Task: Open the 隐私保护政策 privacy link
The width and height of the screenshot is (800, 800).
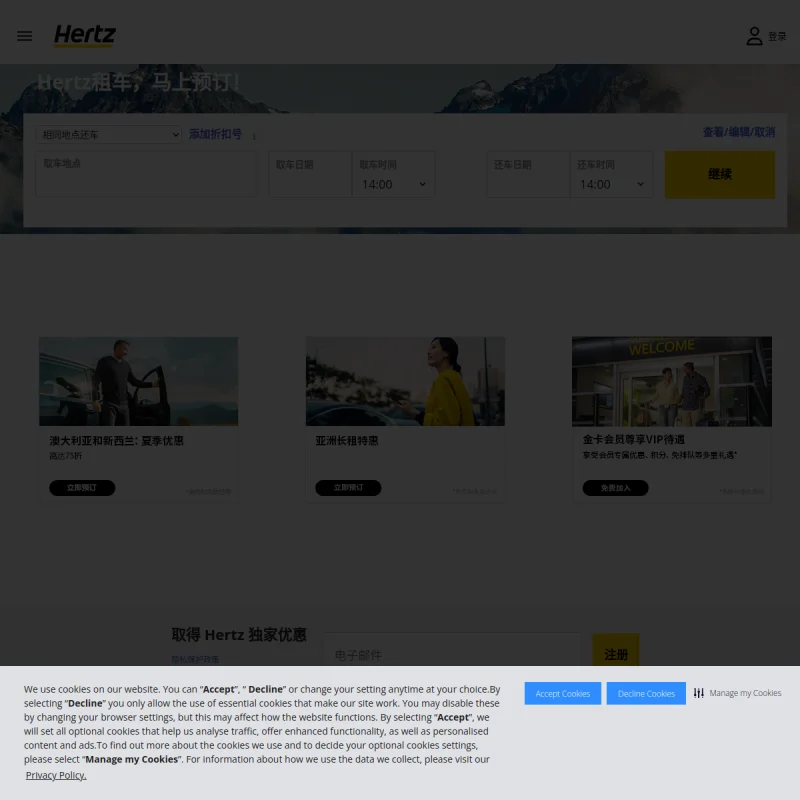Action: coord(195,659)
